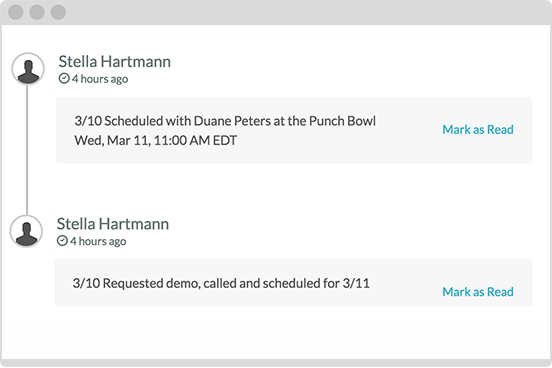552x368 pixels.
Task: Open the first Stella Hartmann name heading
Action: (115, 62)
